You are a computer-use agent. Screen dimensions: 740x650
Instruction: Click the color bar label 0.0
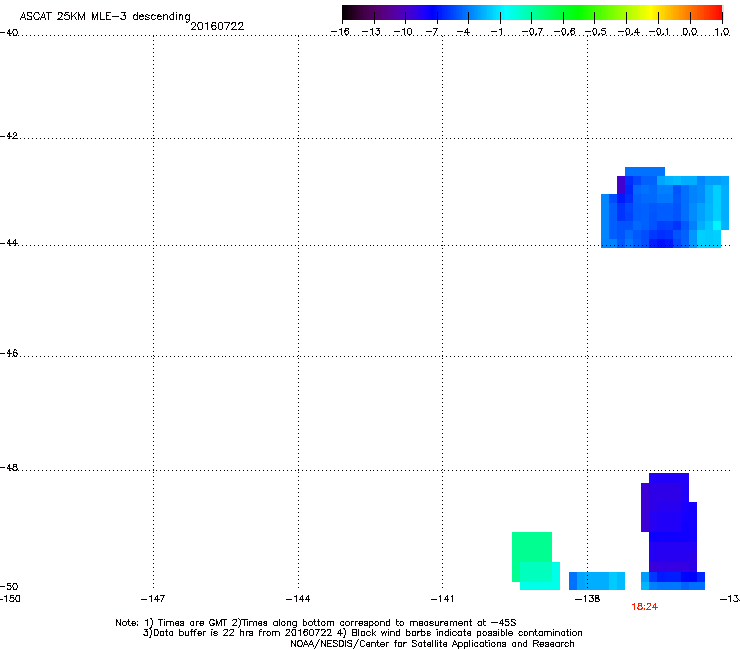click(690, 32)
